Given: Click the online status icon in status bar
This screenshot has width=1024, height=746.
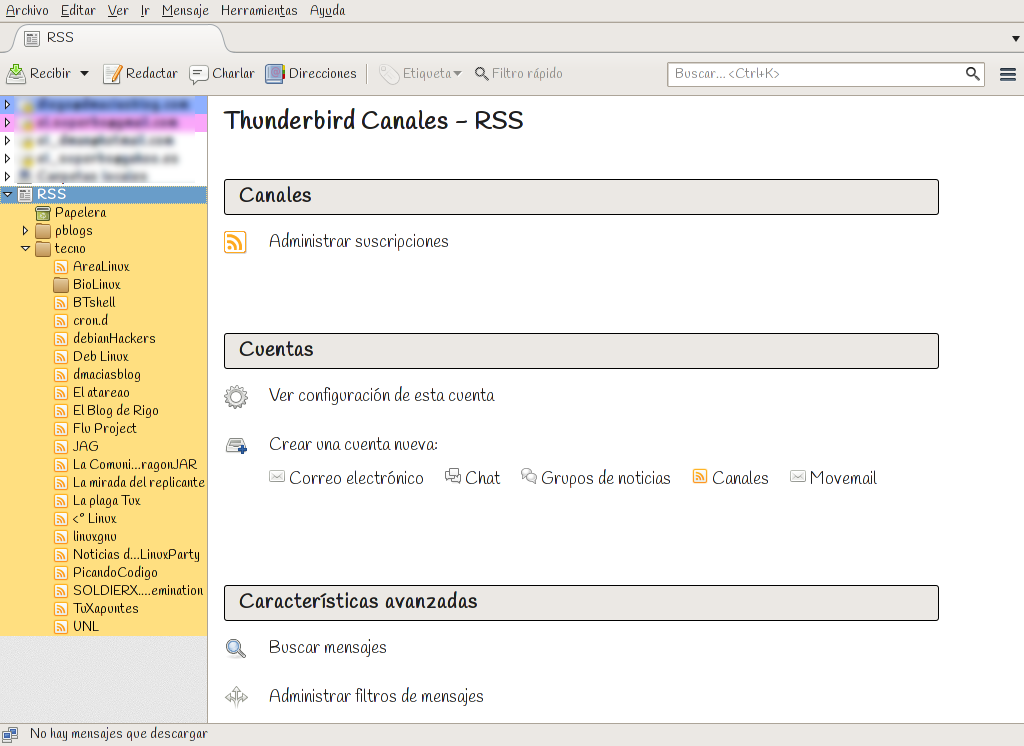Looking at the screenshot, I should (10, 734).
